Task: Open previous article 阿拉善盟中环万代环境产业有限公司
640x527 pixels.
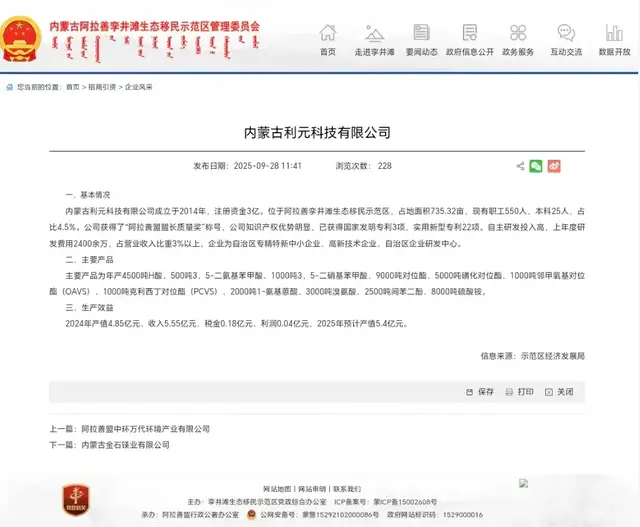Action: tap(146, 429)
